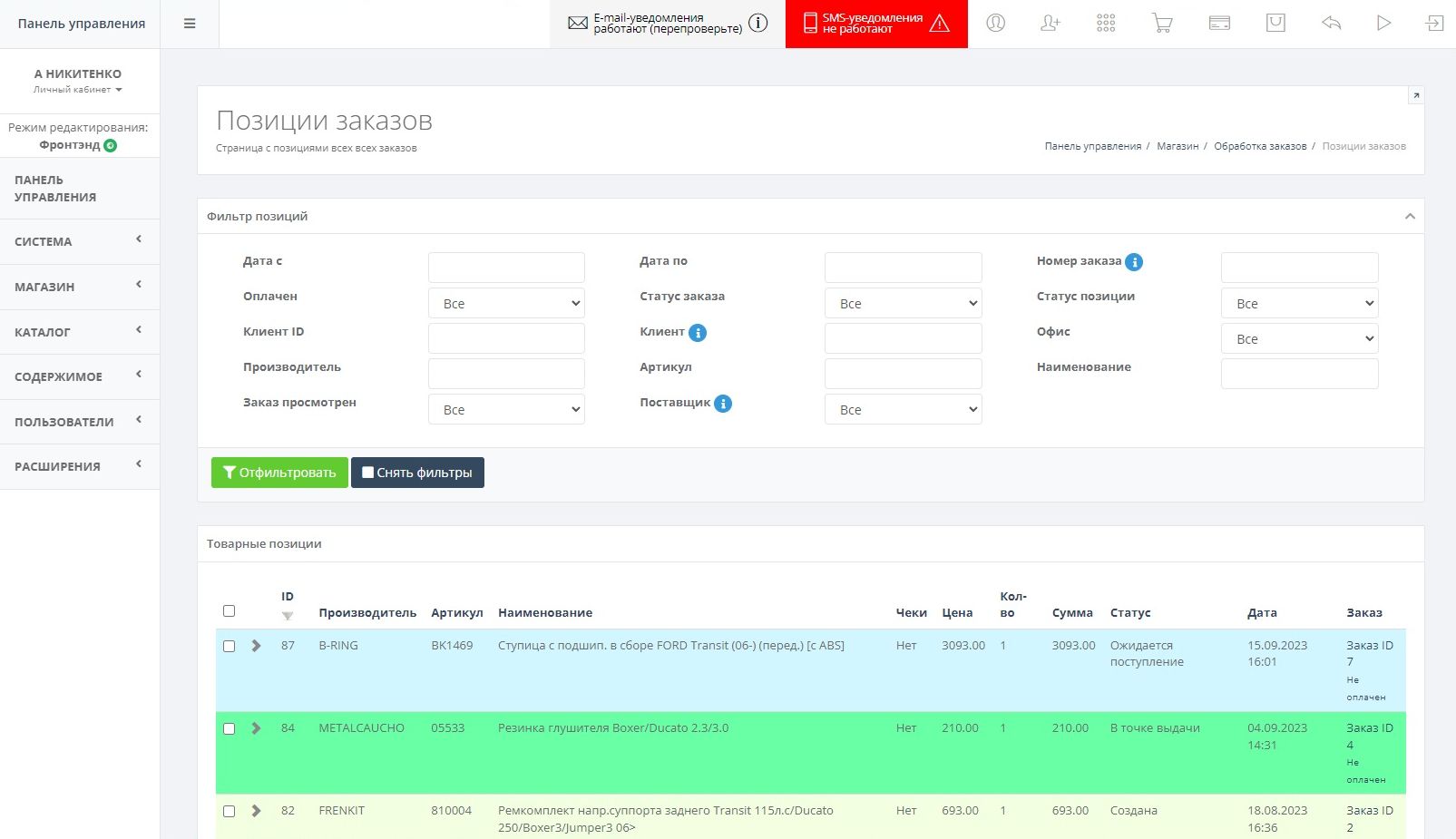Click the hamburger menu icon
The width and height of the screenshot is (1456, 839).
tap(190, 24)
